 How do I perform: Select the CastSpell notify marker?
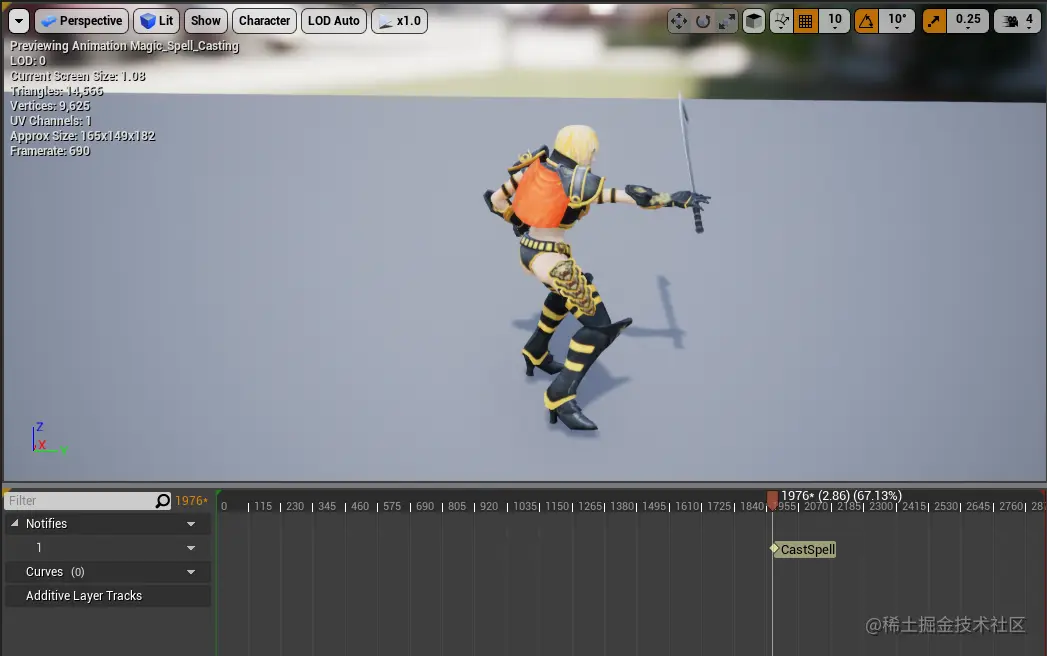coord(803,549)
